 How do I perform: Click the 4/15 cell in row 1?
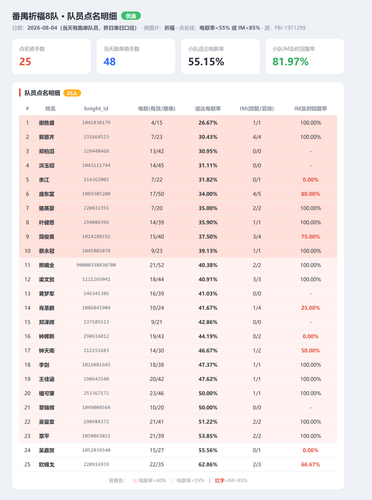coord(157,123)
